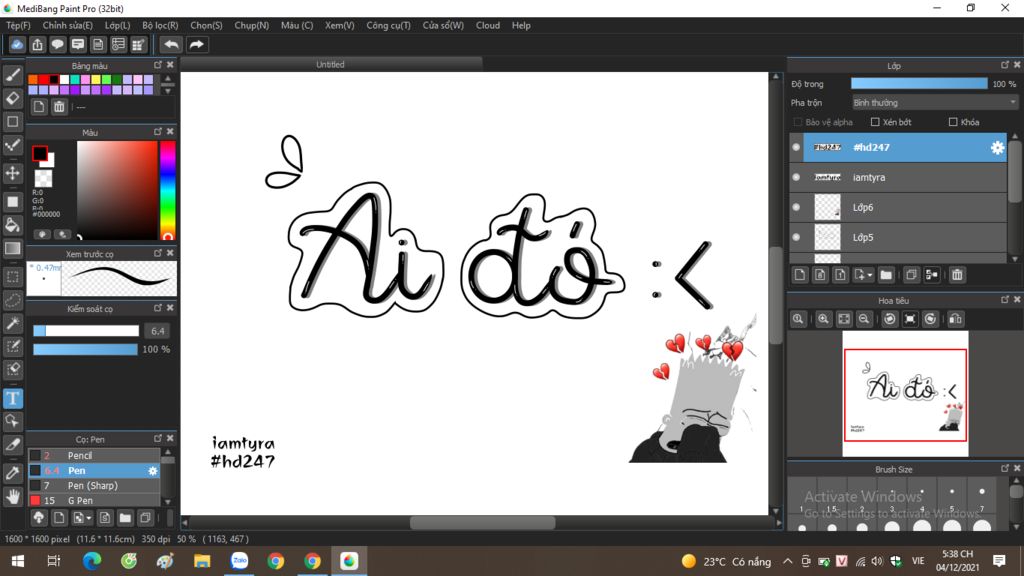1024x576 pixels.
Task: Open the Pha trộn blend mode dropdown
Action: coord(935,103)
